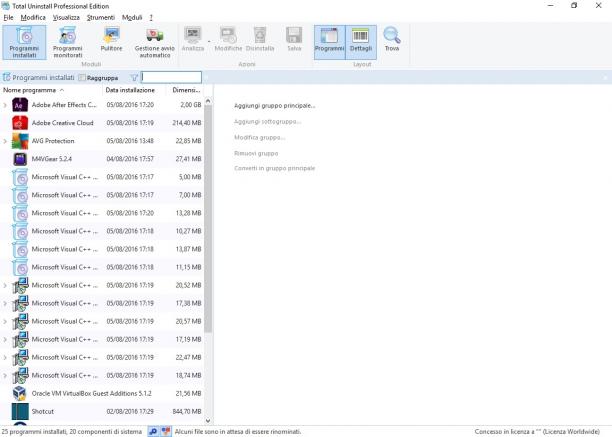
Task: Open the Strumenti menu
Action: (x=101, y=18)
